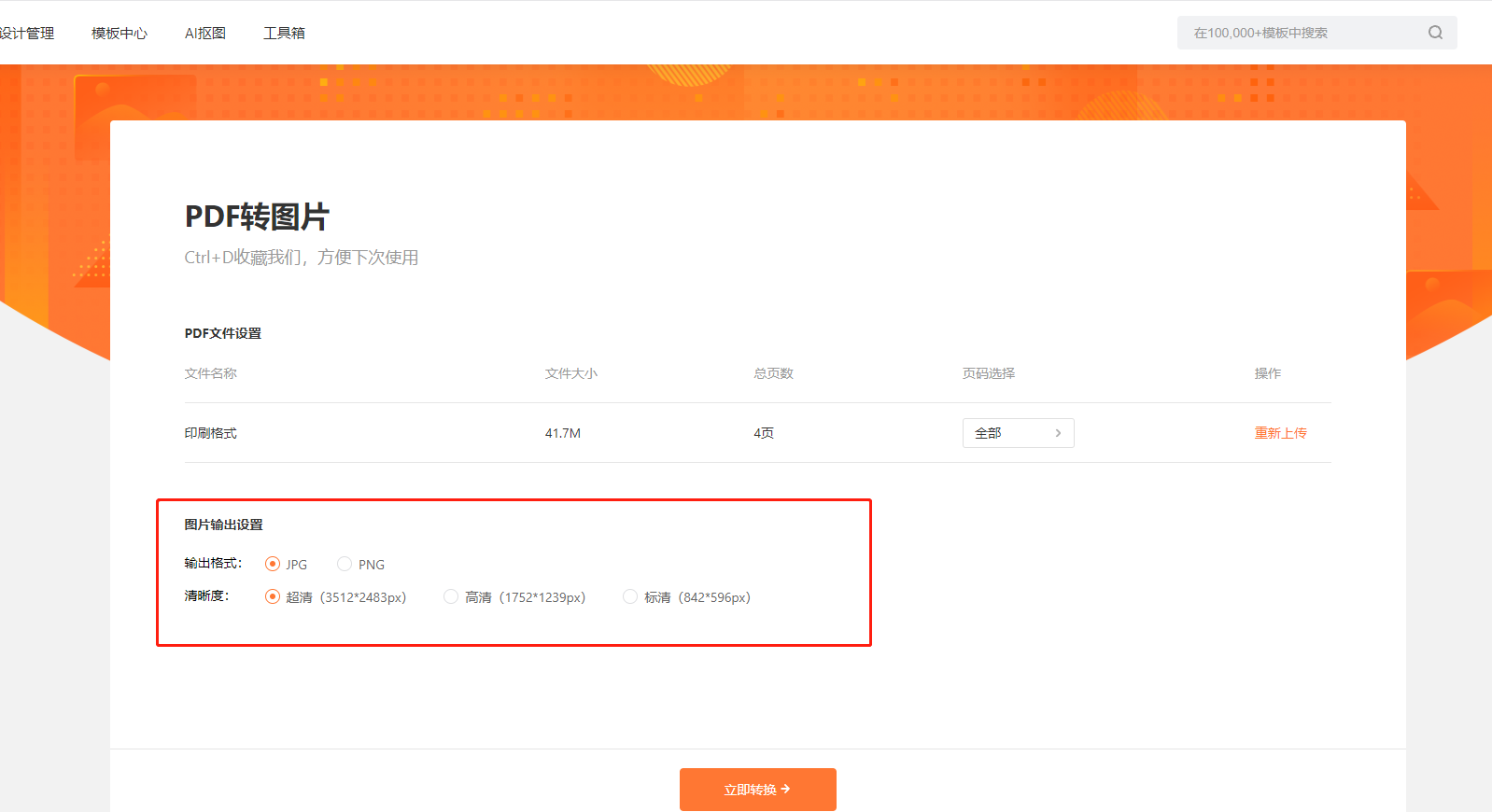
Task: Click the search magnifier icon
Action: (1435, 33)
